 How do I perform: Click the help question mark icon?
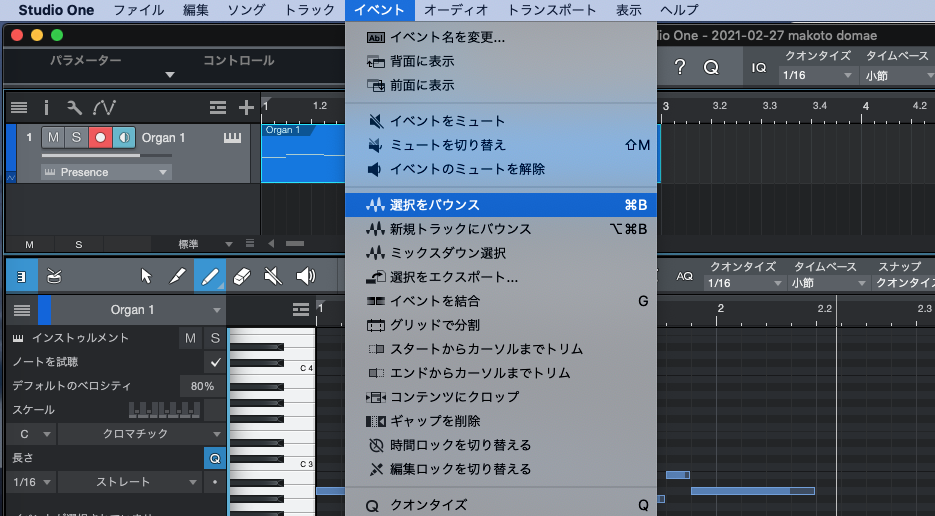680,67
